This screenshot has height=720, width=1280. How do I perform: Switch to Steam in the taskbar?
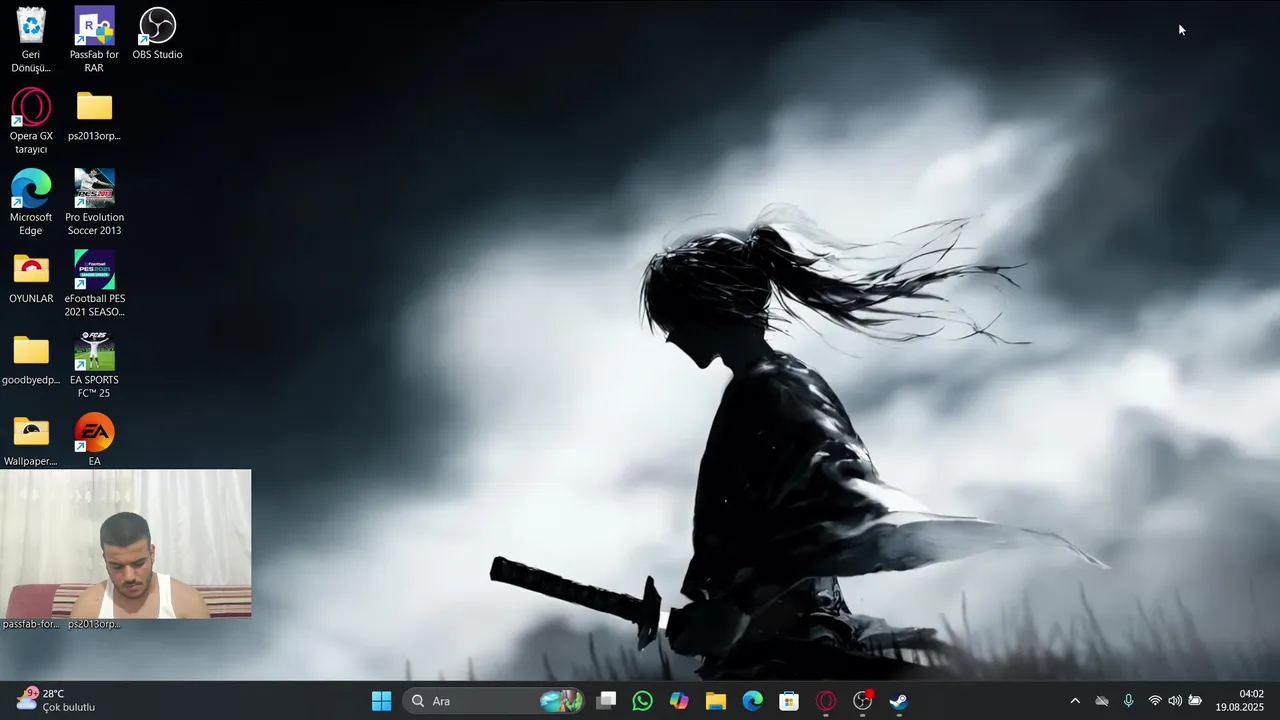(899, 701)
